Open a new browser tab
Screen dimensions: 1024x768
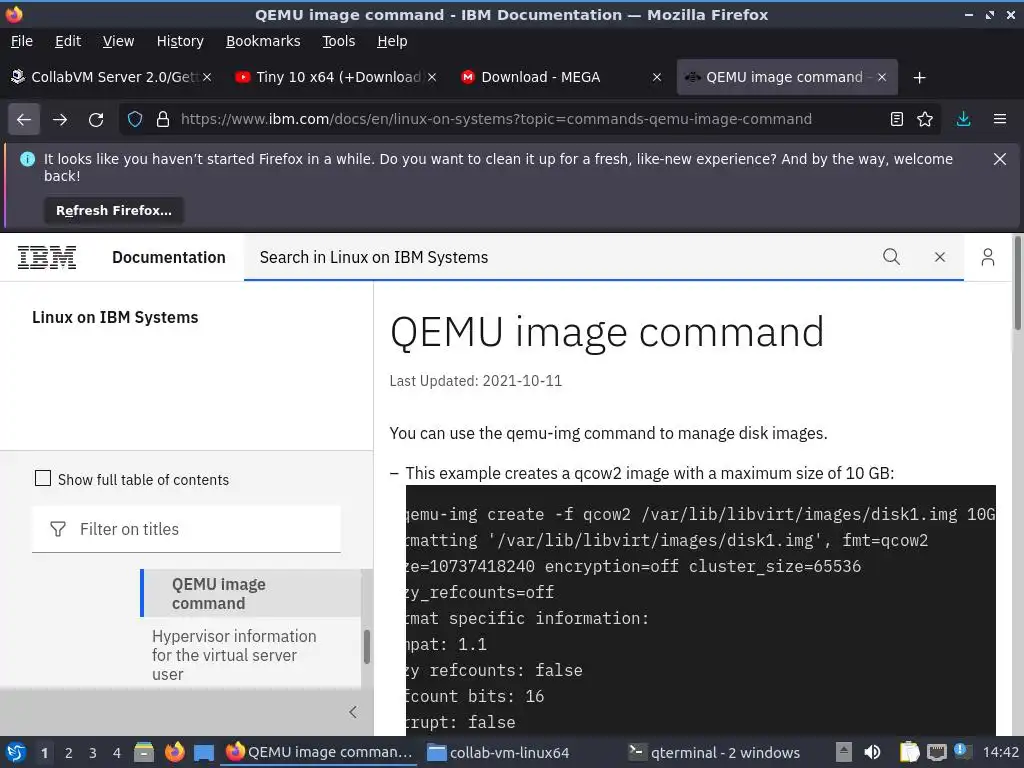point(920,78)
